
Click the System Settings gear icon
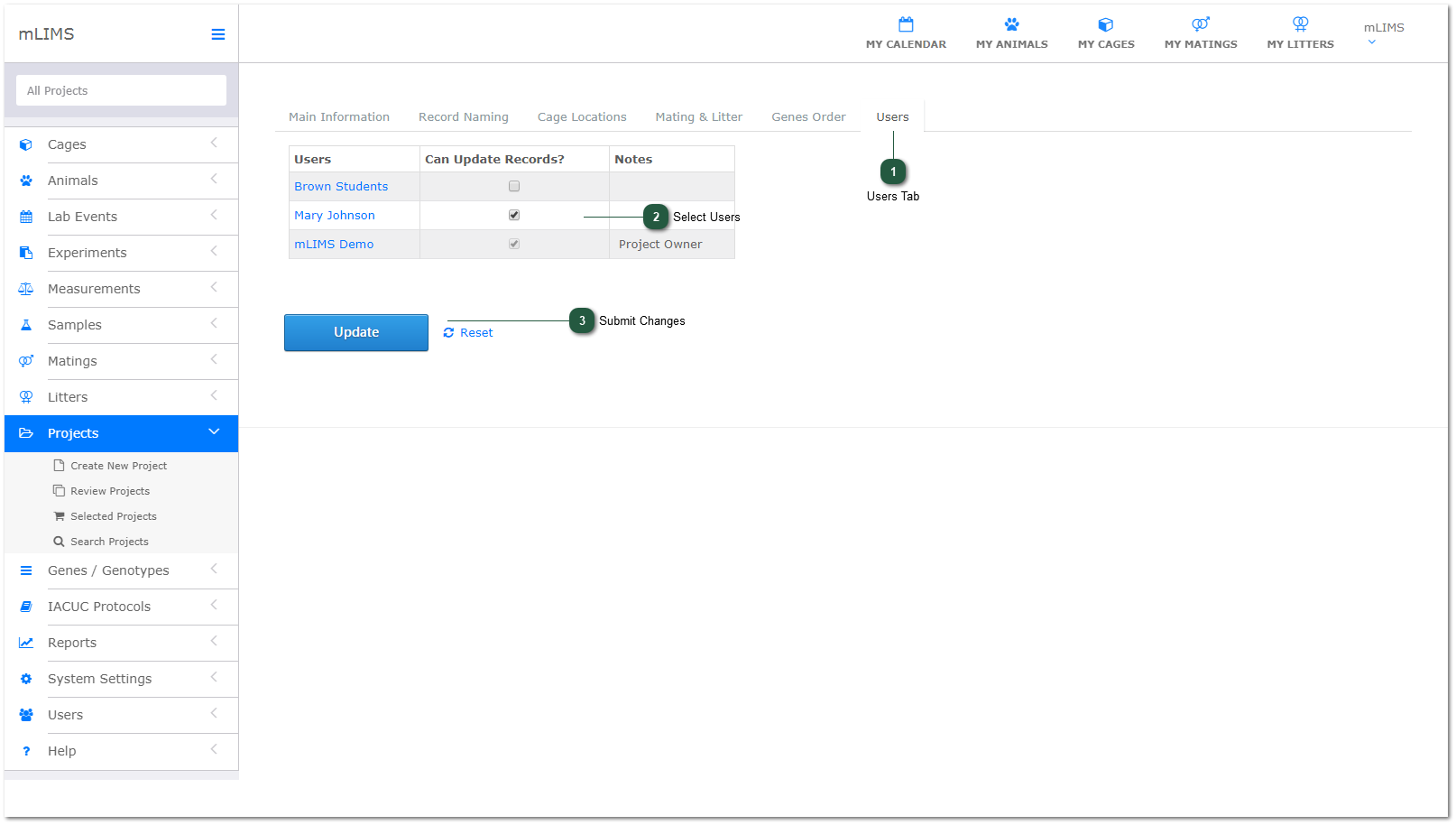[26, 679]
